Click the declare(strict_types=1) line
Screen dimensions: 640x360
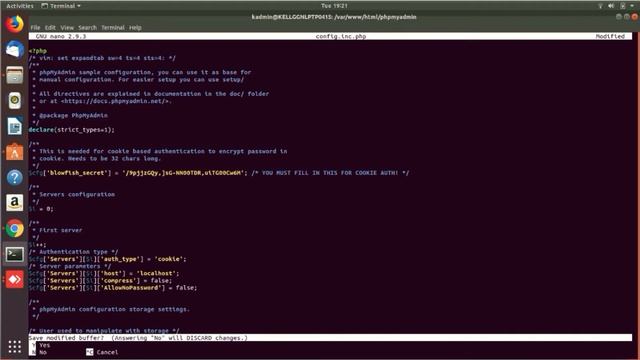71,130
